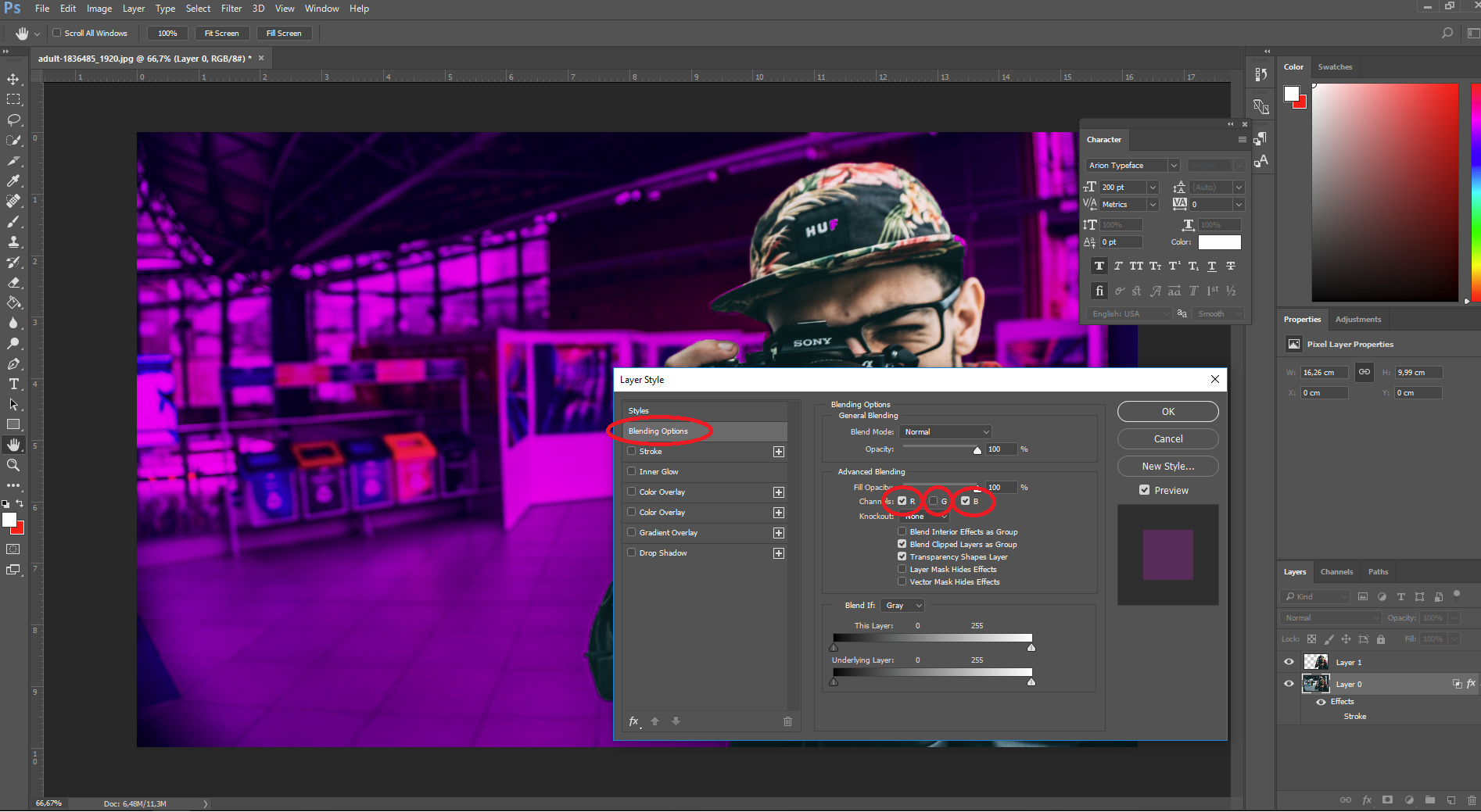Select the Brush tool
This screenshot has height=812, width=1481.
(13, 221)
